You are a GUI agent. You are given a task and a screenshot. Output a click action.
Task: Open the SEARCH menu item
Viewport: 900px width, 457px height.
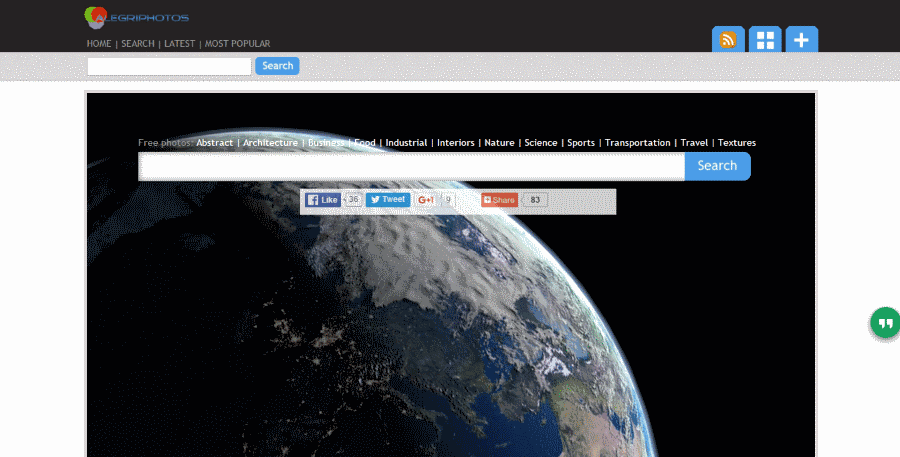pos(138,44)
